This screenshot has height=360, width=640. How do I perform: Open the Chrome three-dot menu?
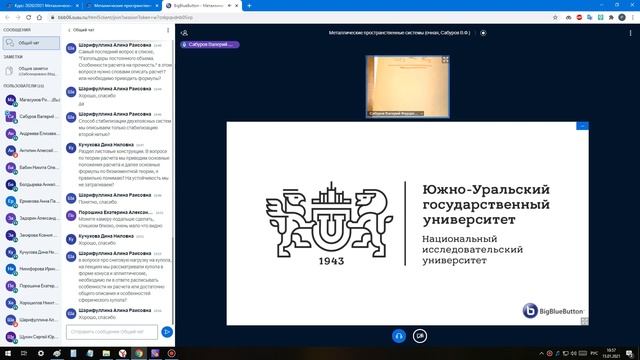[x=633, y=18]
